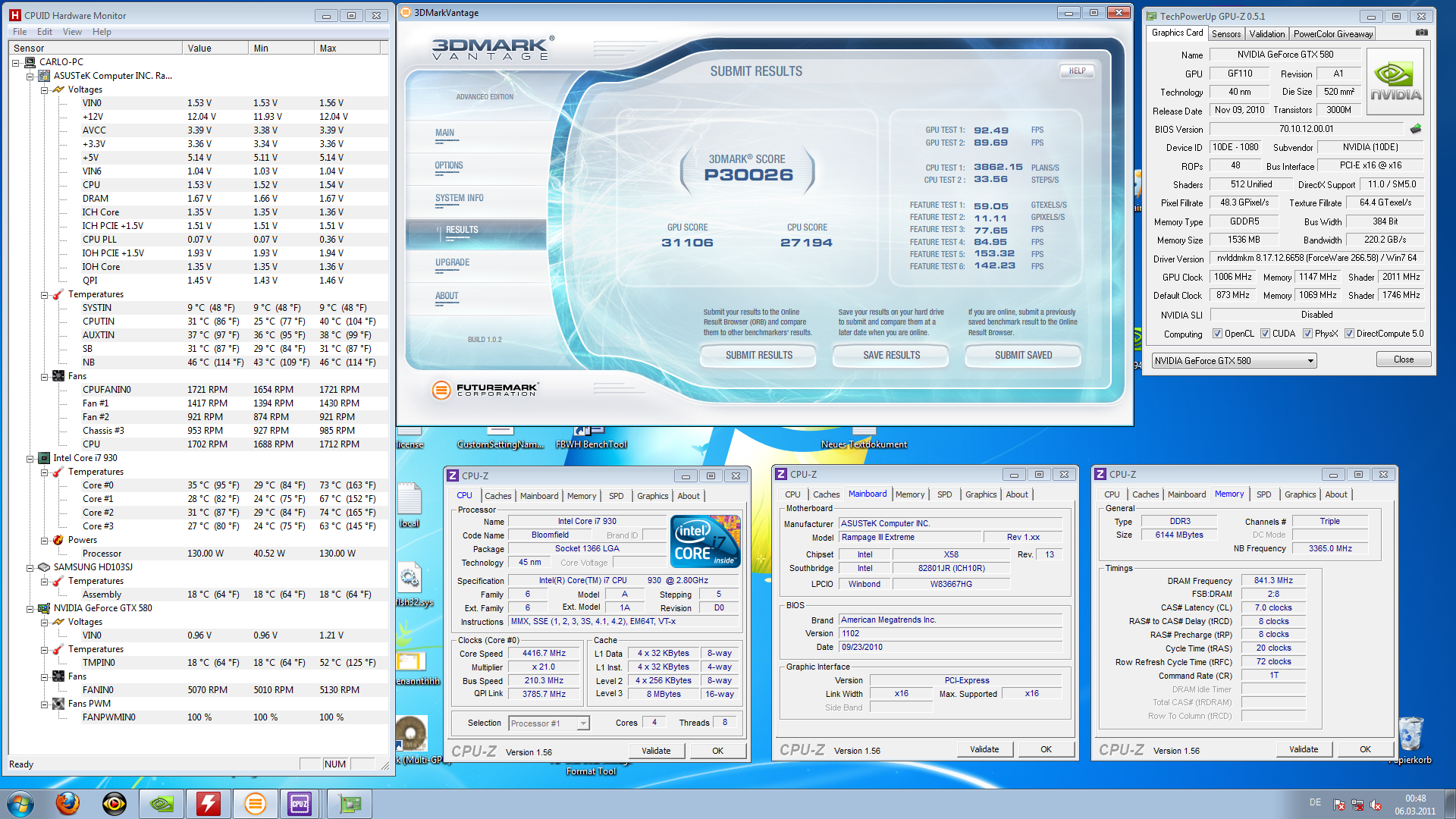This screenshot has height=819, width=1456.
Task: Click the BIOS save icon in GPU-Z
Action: (x=1415, y=129)
